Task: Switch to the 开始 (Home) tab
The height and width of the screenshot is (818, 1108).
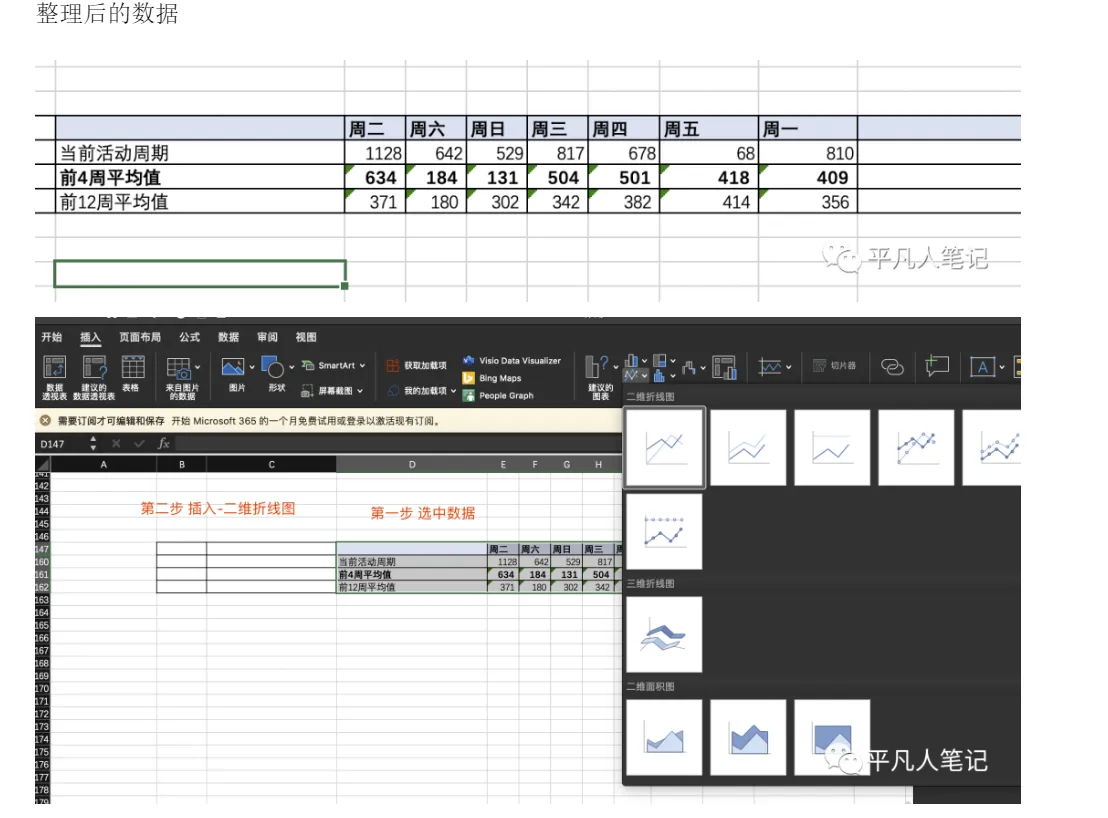Action: click(x=52, y=337)
